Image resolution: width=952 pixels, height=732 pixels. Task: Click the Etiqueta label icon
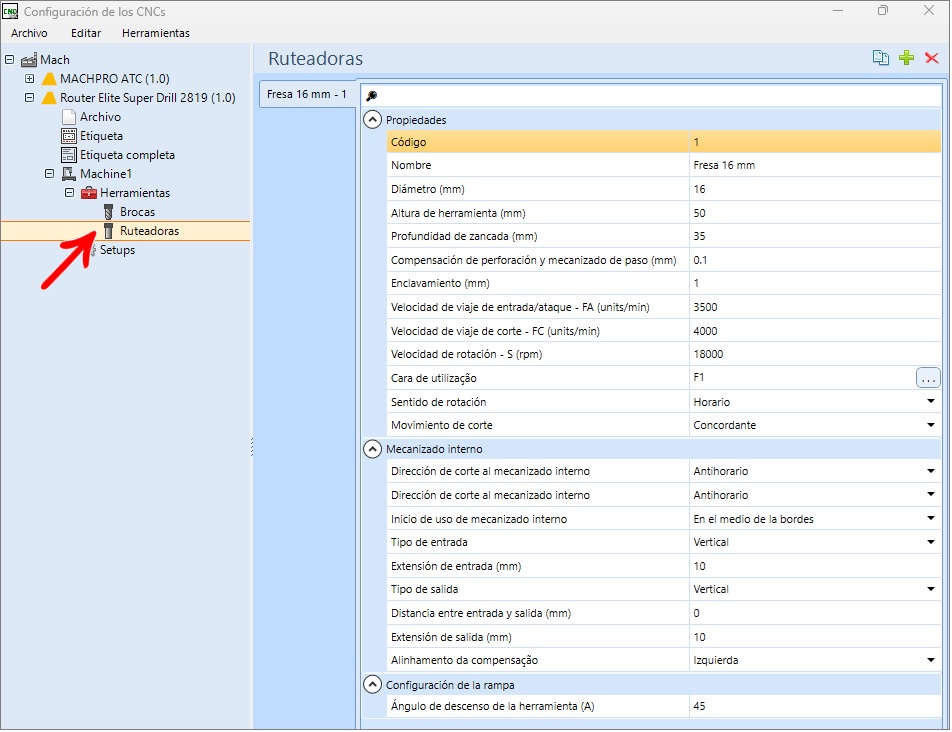69,136
